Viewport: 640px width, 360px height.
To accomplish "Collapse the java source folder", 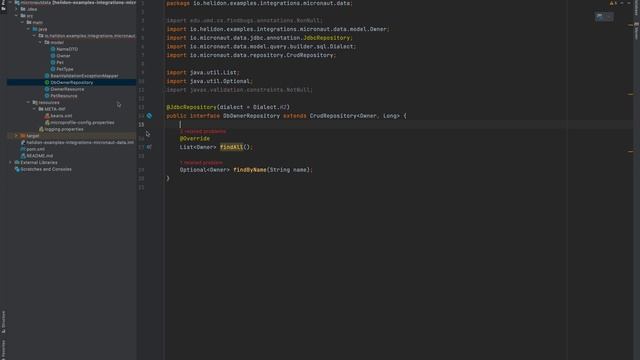I will pos(28,29).
